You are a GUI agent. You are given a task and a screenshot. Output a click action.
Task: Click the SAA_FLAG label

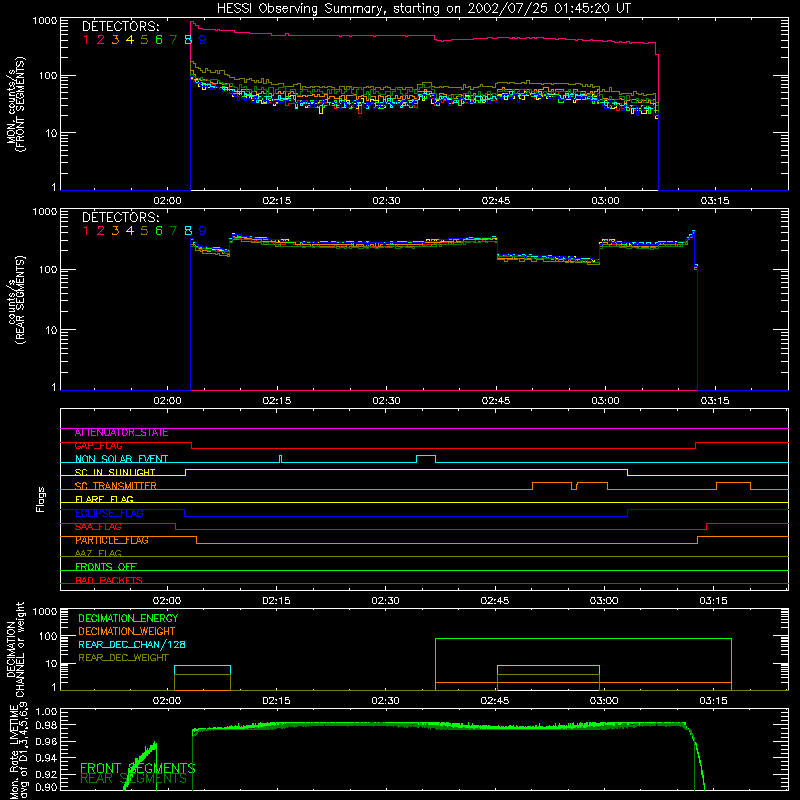(x=98, y=527)
